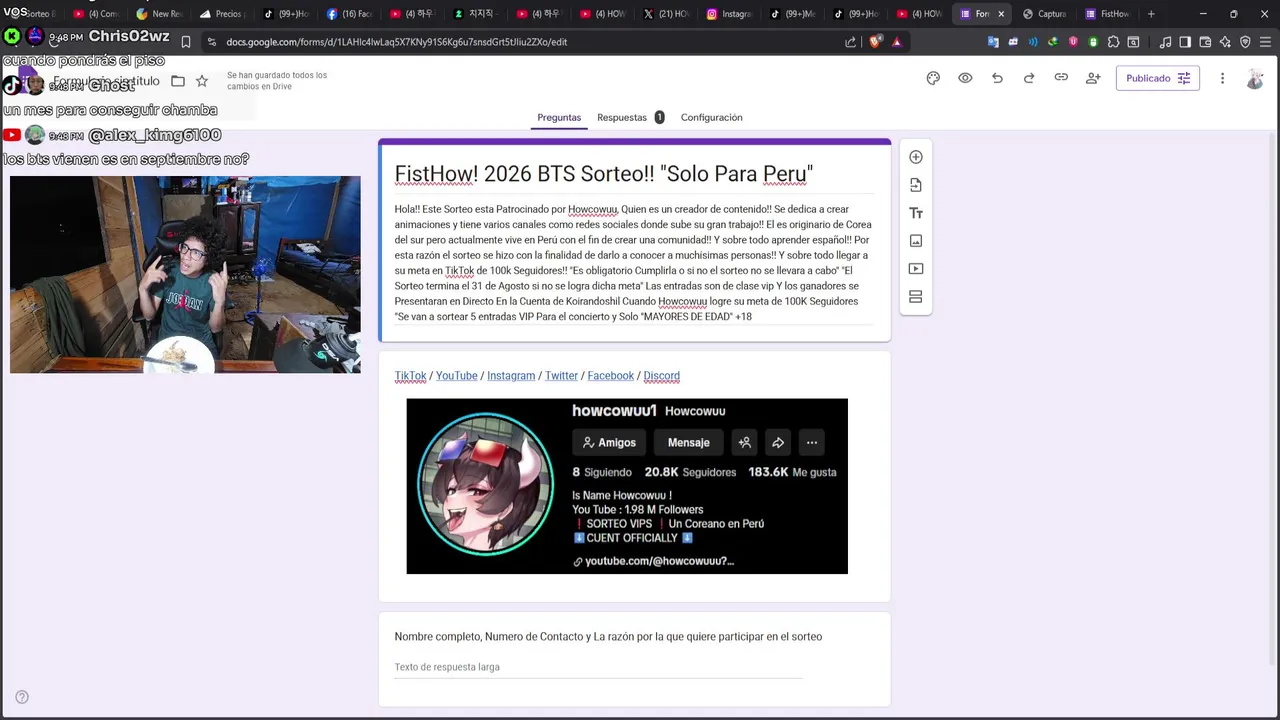
Task: Click the Publicado button
Action: [1157, 78]
